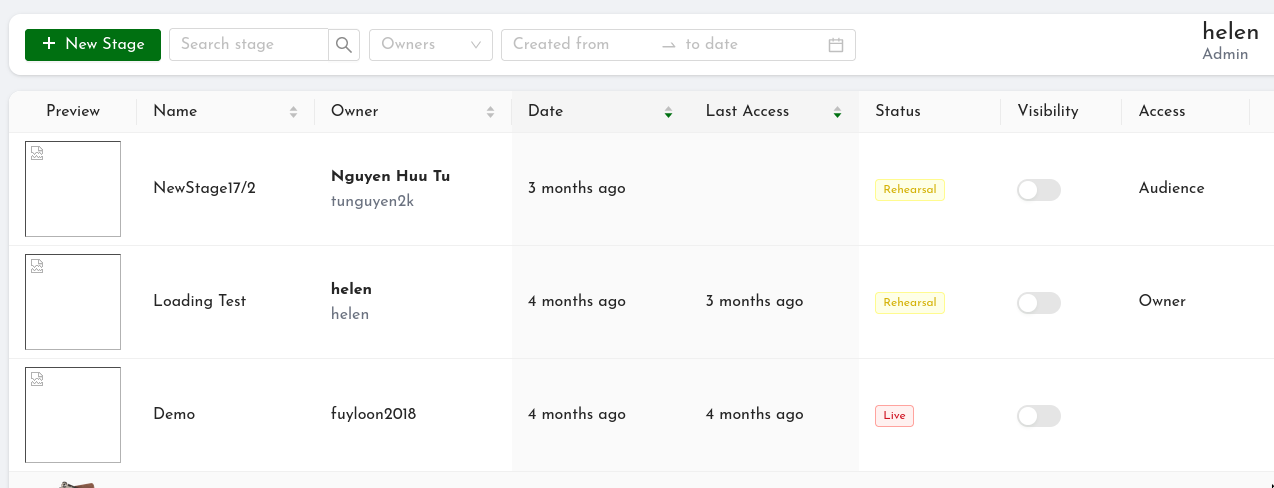1274x488 pixels.
Task: Open the NewStage17/2 preview thumbnail
Action: (x=73, y=189)
